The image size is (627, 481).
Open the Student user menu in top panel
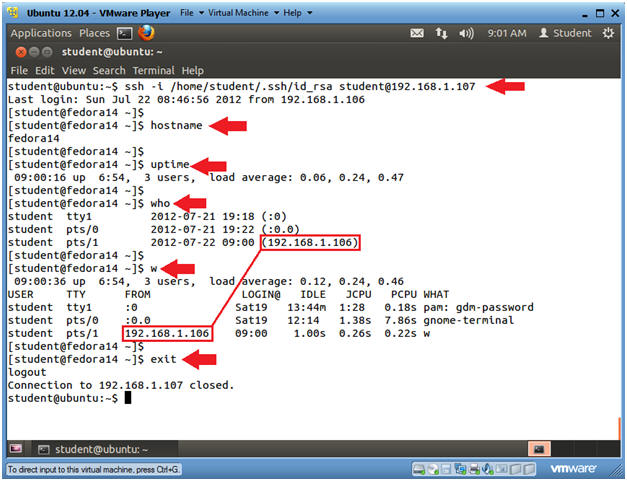565,33
